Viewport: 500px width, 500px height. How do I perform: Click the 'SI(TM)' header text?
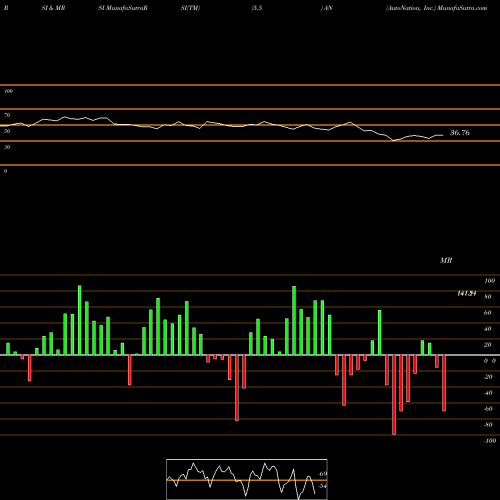click(190, 8)
